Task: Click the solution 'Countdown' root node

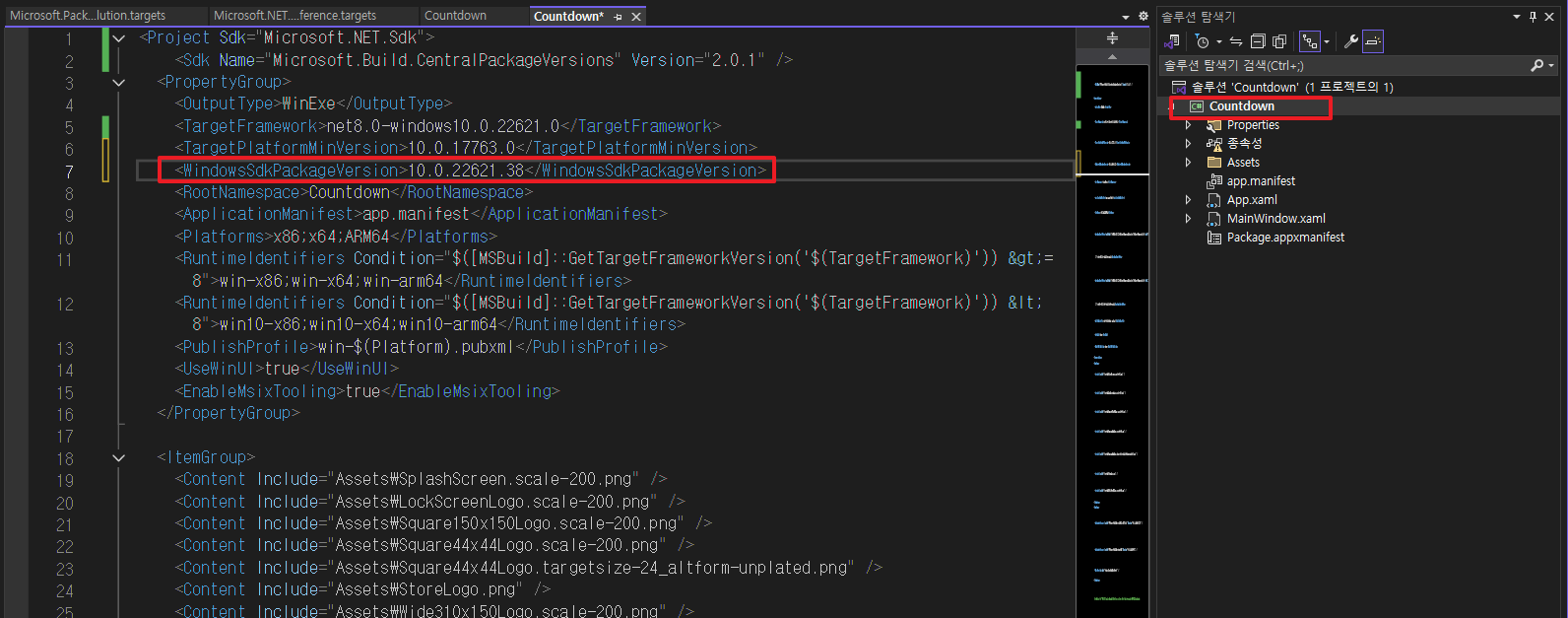Action: 1292,87
